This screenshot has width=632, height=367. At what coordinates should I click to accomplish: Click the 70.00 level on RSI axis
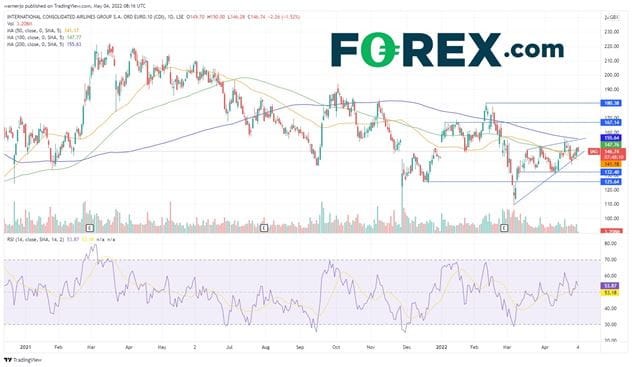[611, 260]
